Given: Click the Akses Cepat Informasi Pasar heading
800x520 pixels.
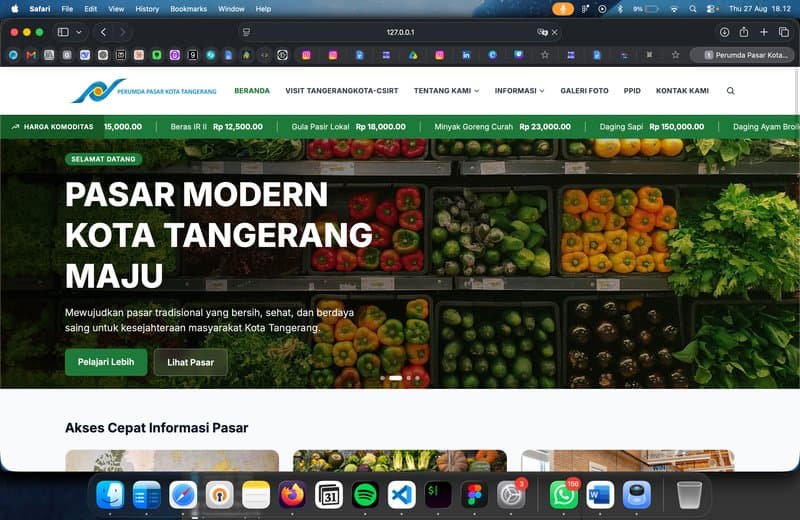Looking at the screenshot, I should pos(157,428).
